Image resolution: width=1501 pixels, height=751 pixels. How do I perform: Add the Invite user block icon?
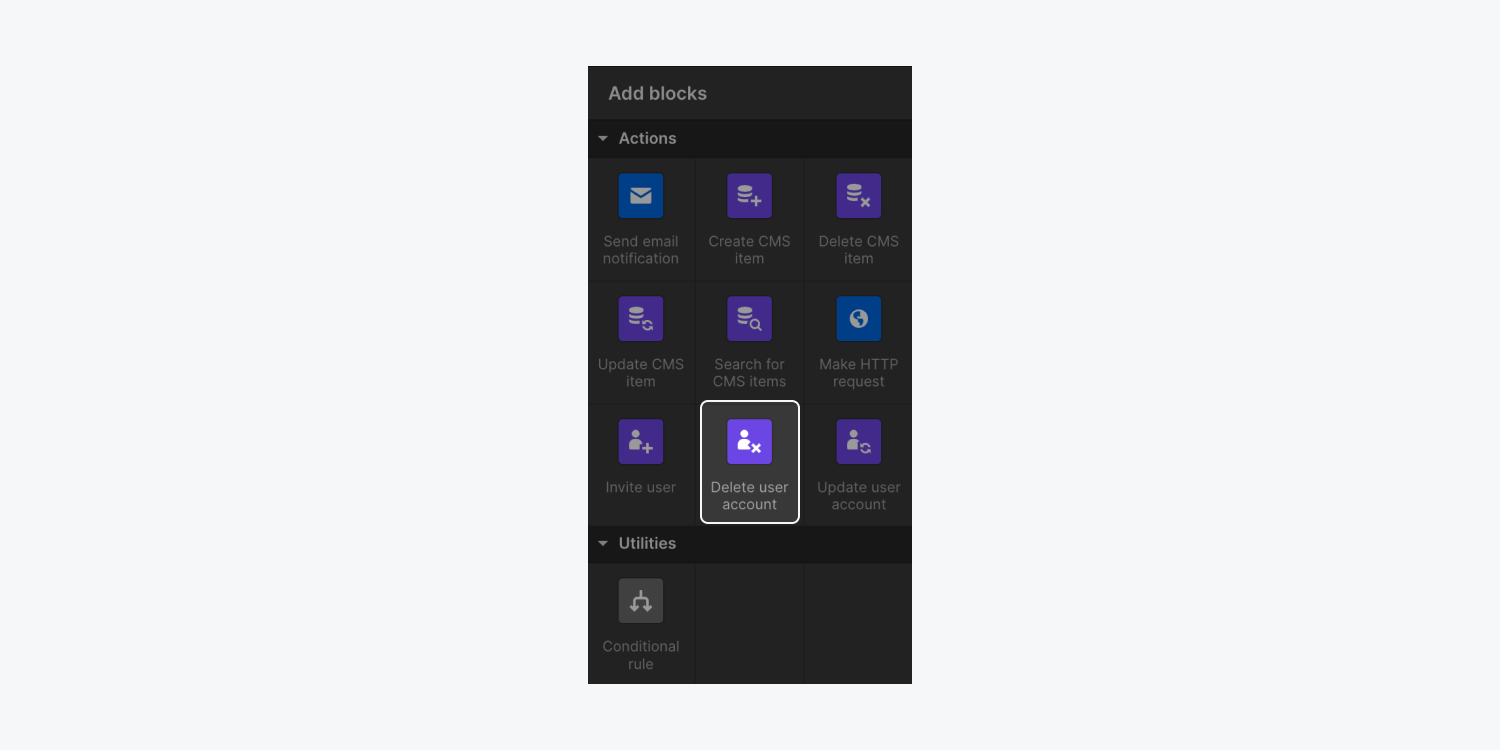pyautogui.click(x=641, y=442)
